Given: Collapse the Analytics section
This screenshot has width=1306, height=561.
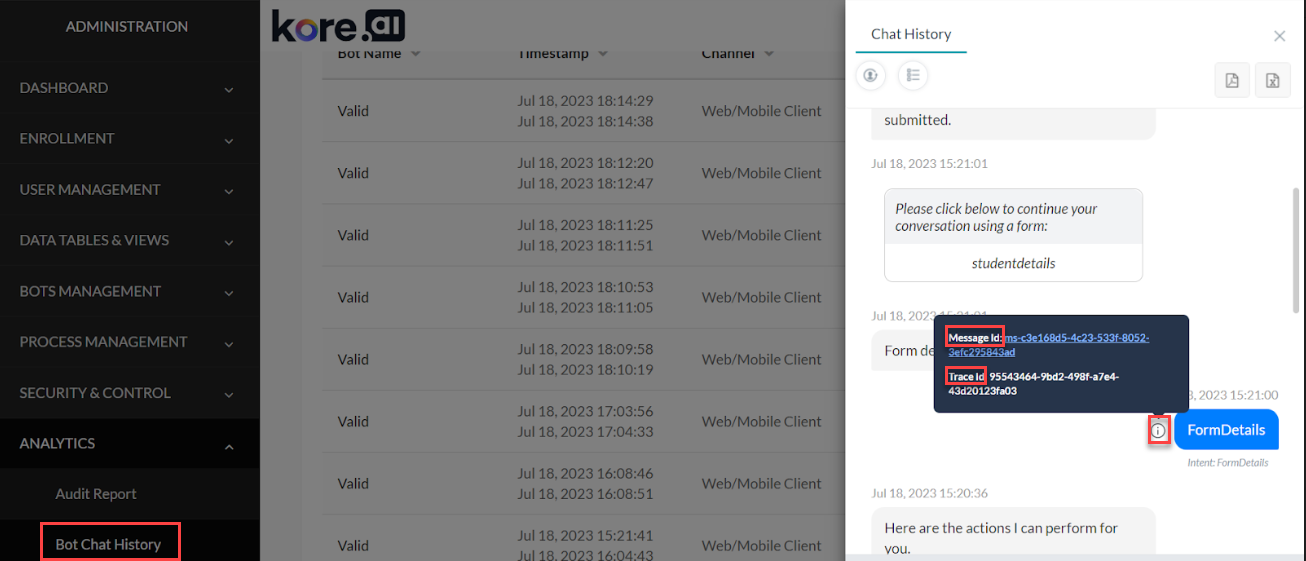Looking at the screenshot, I should 229,445.
